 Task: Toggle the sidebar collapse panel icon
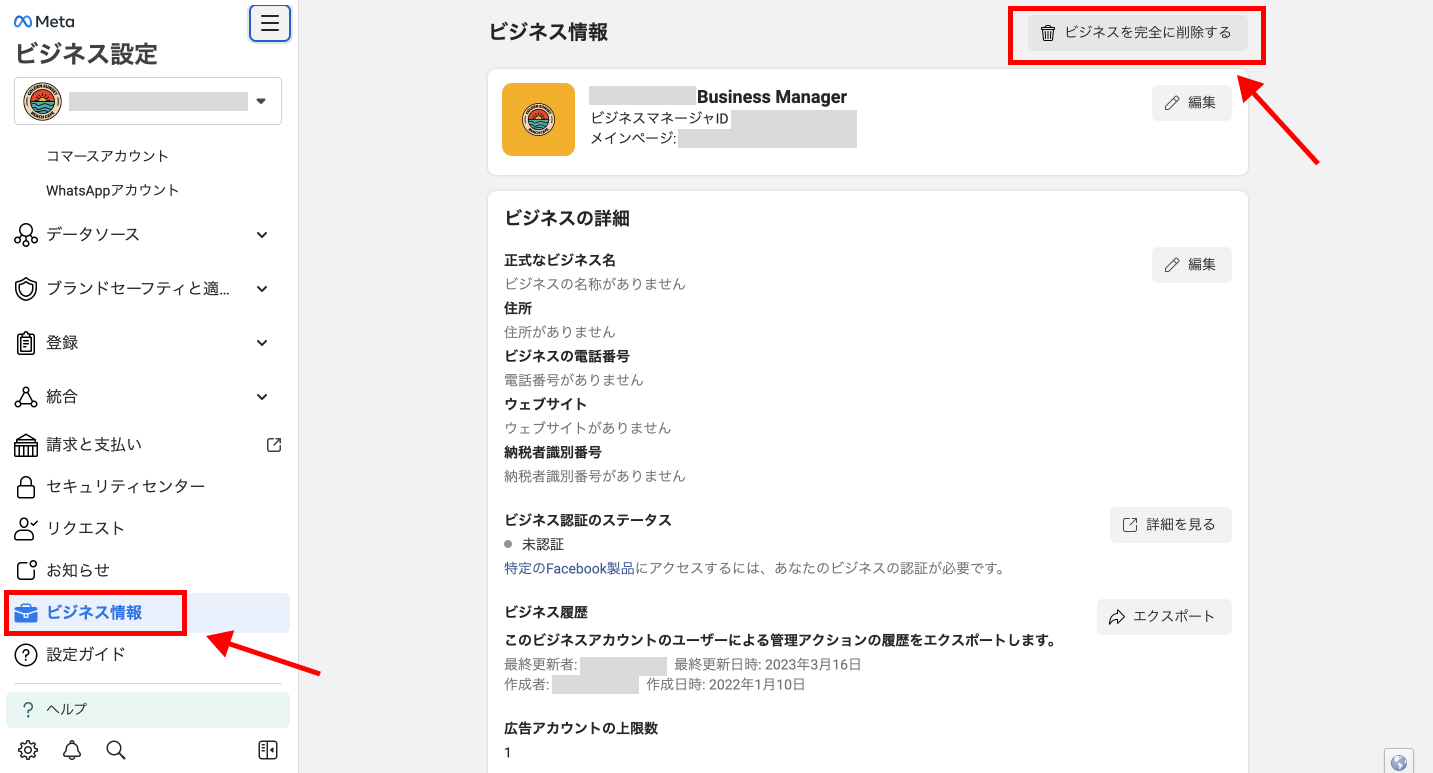point(267,750)
